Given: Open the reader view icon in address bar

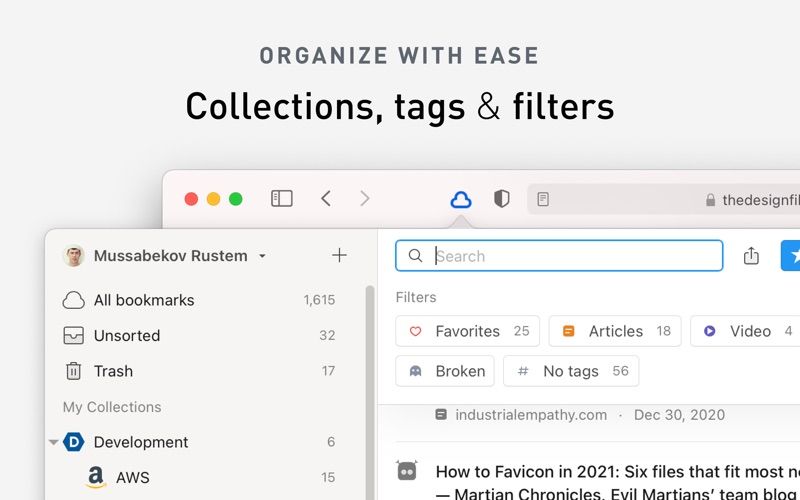Looking at the screenshot, I should tap(543, 199).
